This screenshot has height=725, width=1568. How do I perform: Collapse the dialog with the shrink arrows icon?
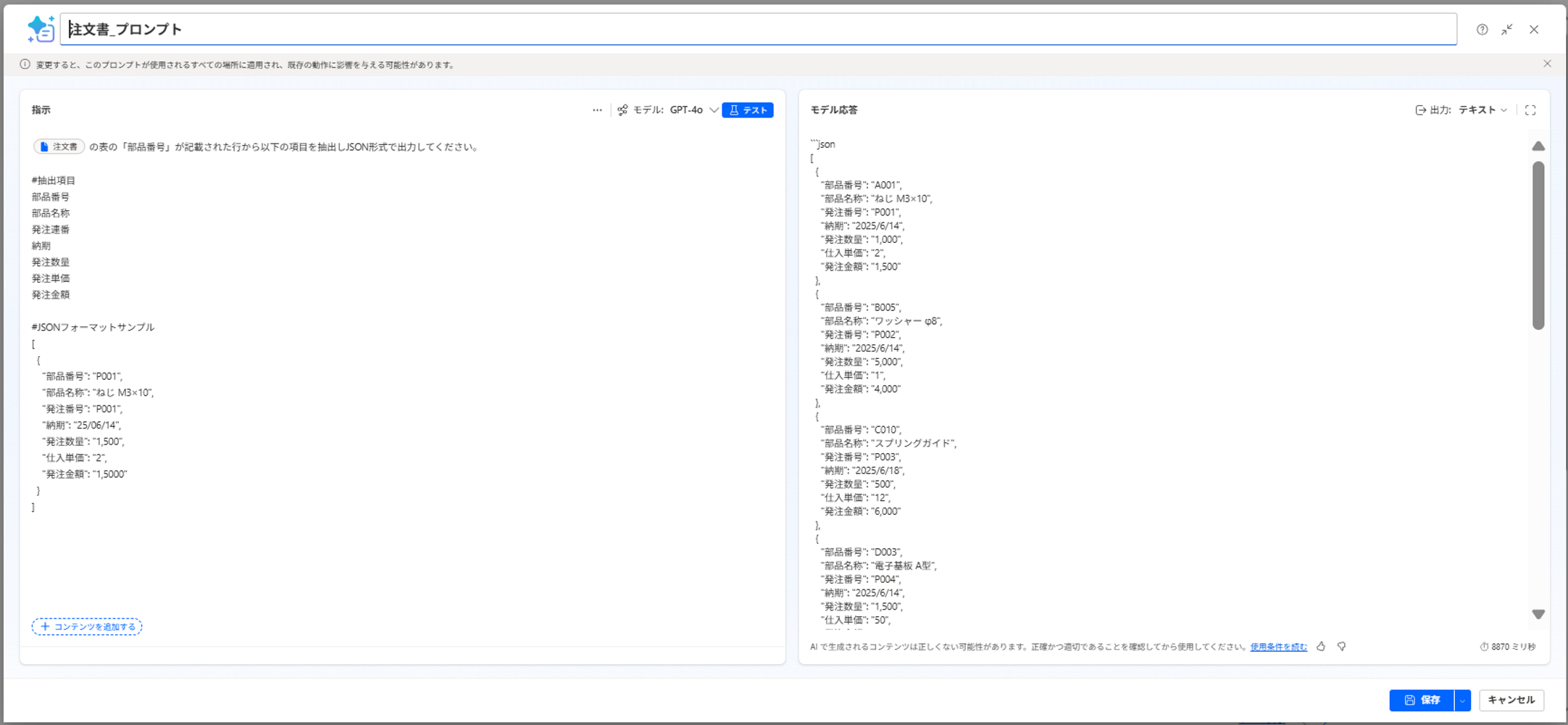tap(1507, 30)
